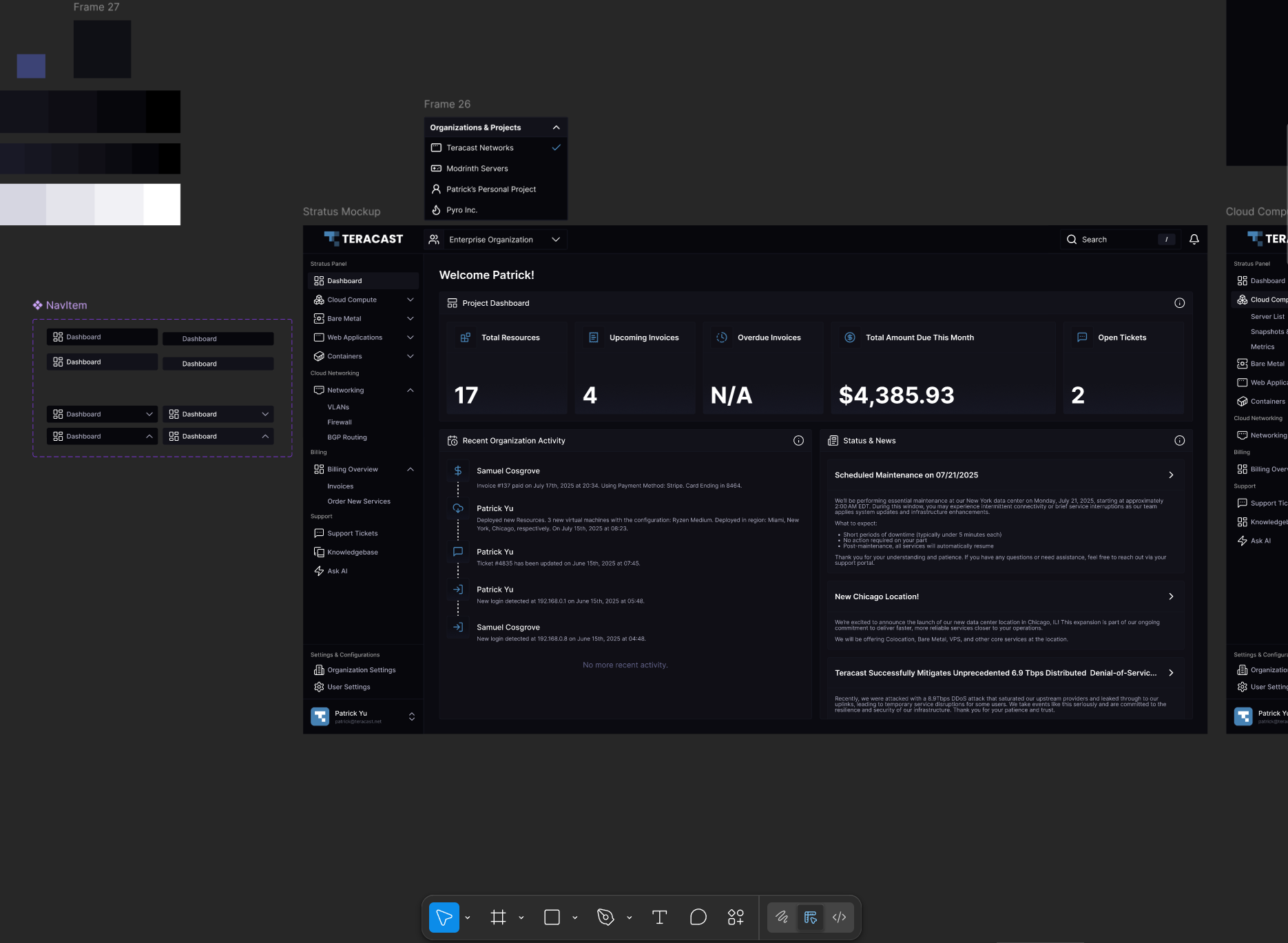The width and height of the screenshot is (1288, 943).
Task: Select the Frame tool
Action: click(x=498, y=917)
